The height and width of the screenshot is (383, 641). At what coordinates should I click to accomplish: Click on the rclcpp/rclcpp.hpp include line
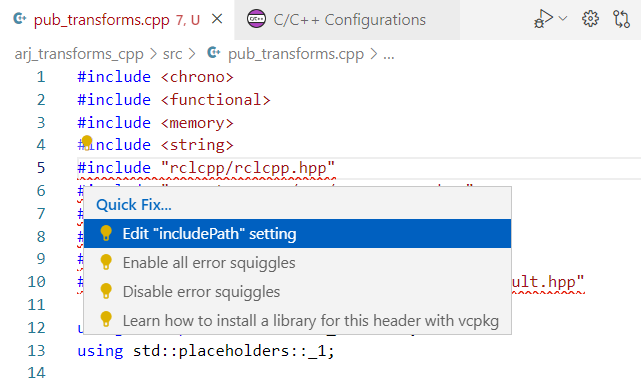tap(206, 168)
